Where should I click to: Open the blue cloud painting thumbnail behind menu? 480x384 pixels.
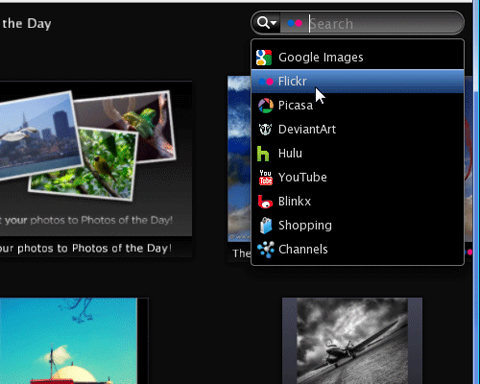pos(239,158)
